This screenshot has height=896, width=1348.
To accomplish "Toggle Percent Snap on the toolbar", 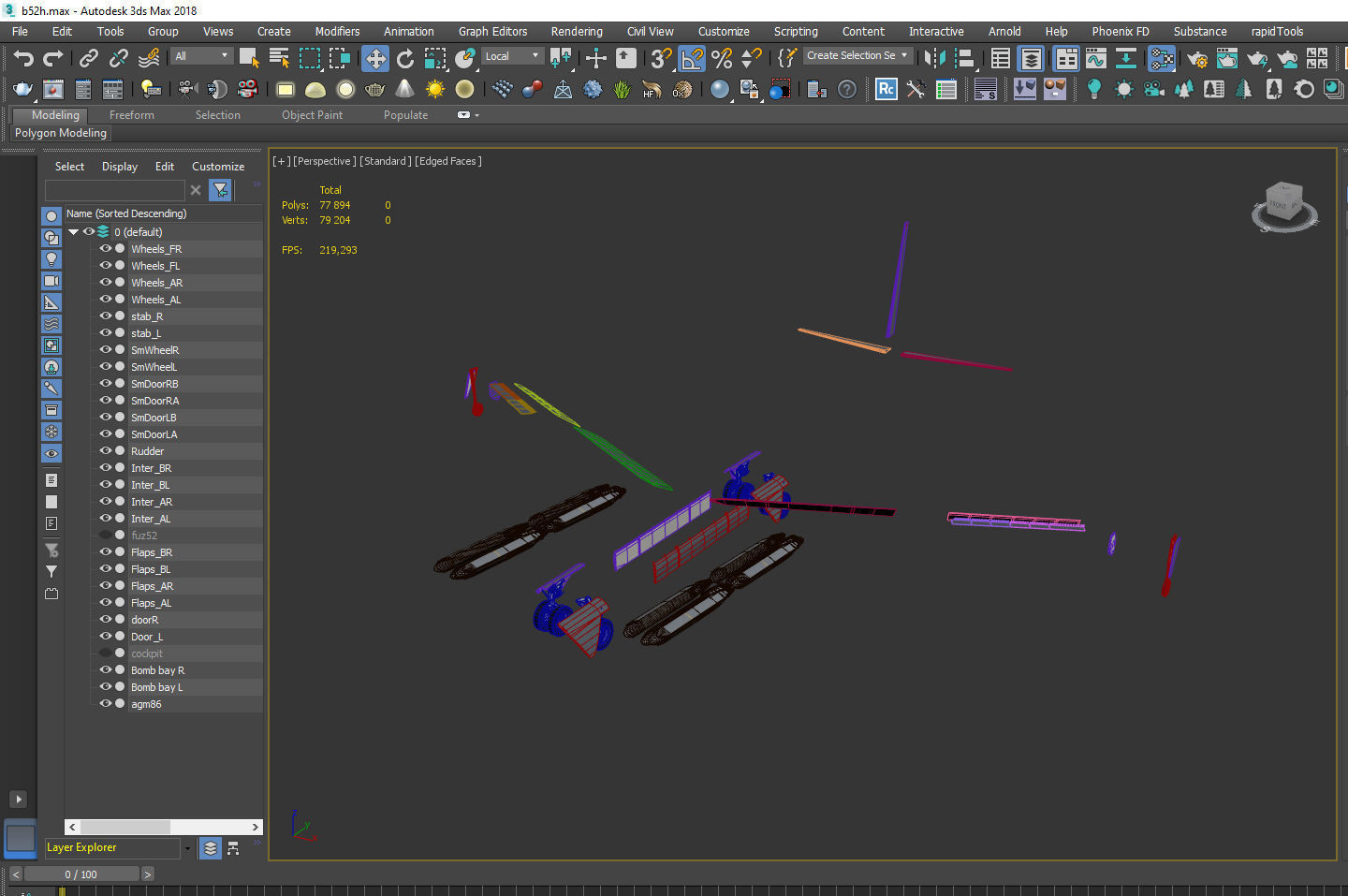I will pyautogui.click(x=722, y=58).
